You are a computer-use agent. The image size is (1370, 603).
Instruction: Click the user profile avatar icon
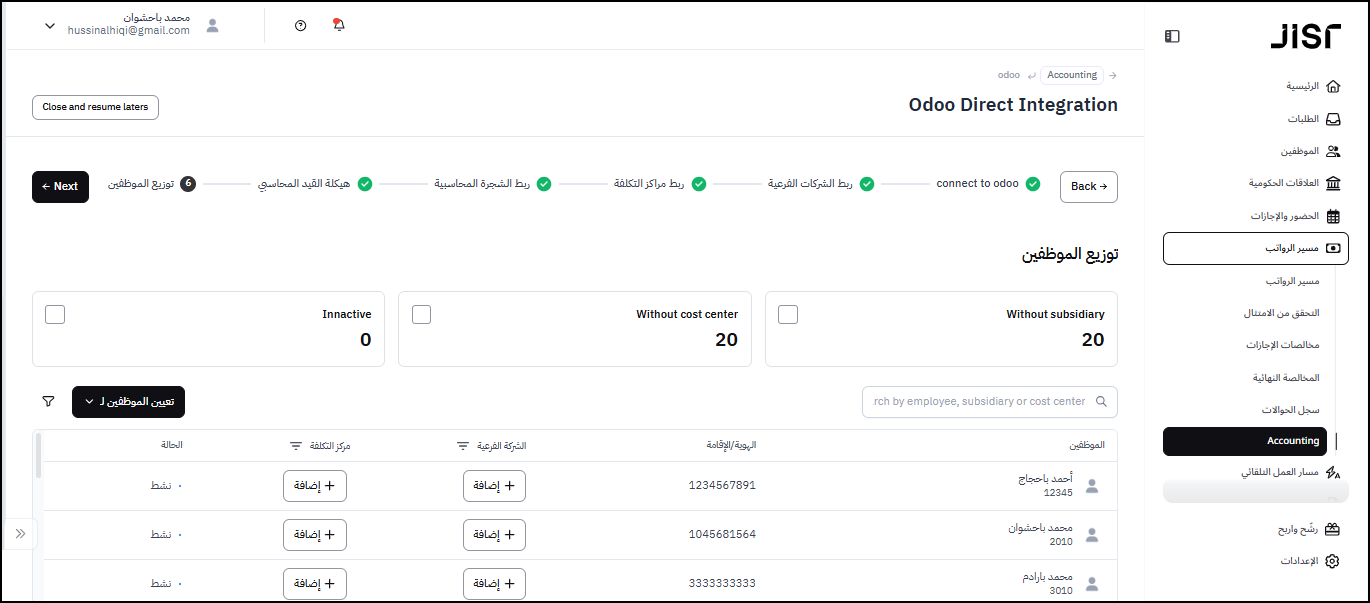[212, 26]
